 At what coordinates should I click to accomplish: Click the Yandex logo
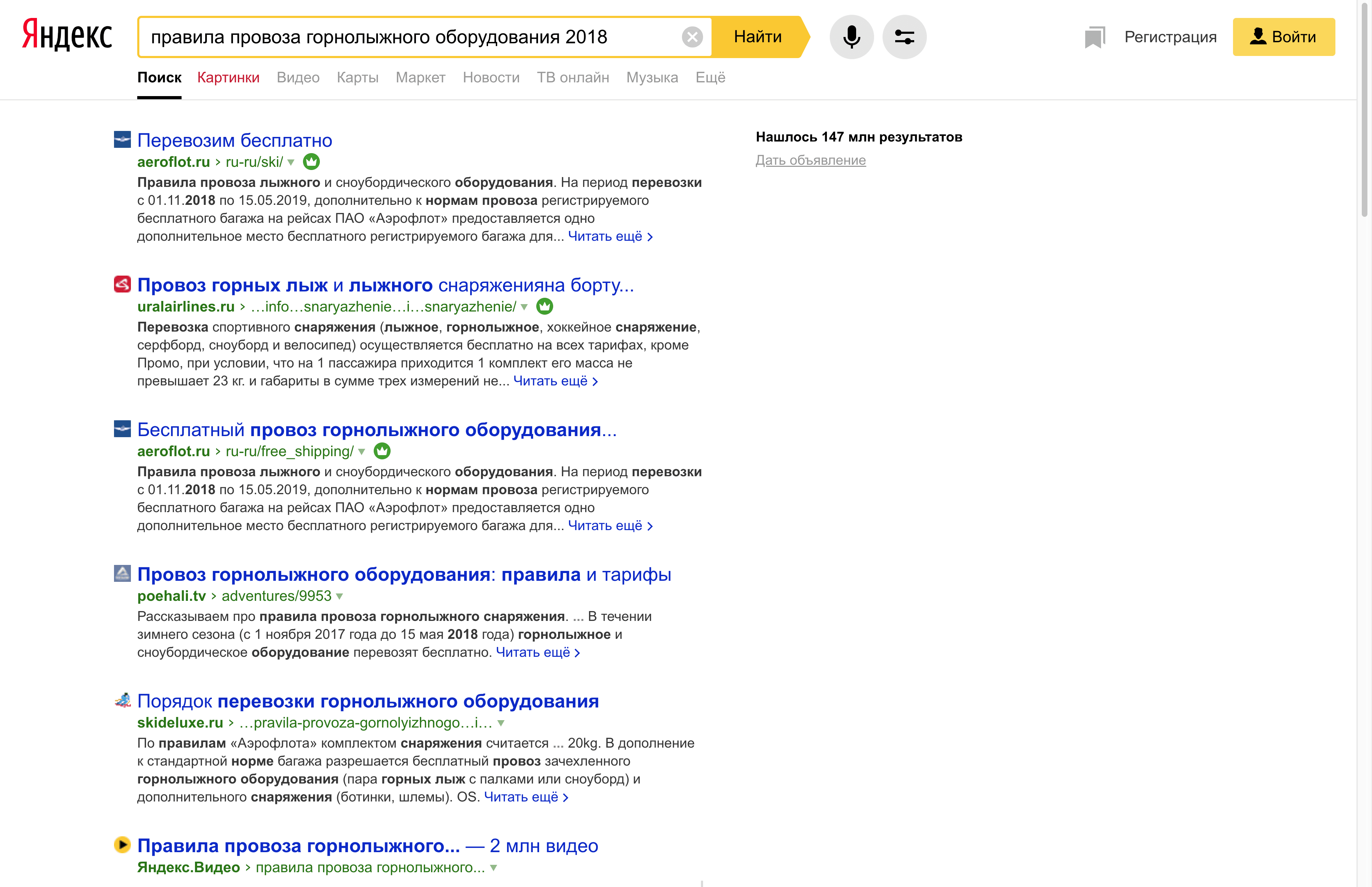click(x=67, y=36)
